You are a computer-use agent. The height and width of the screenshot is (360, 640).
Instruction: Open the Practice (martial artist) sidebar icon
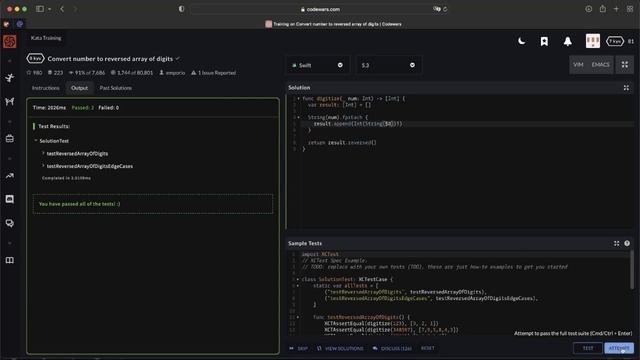click(x=10, y=78)
